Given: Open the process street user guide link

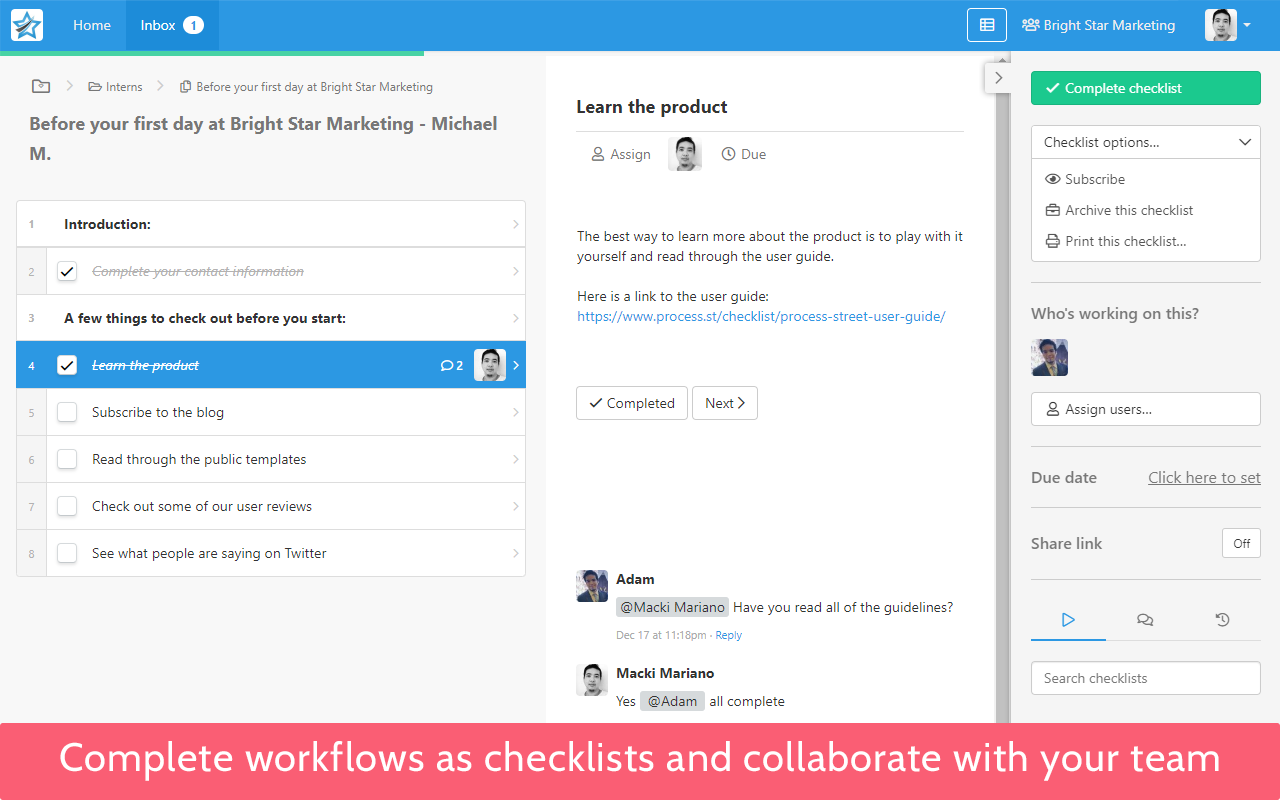Looking at the screenshot, I should tap(761, 316).
